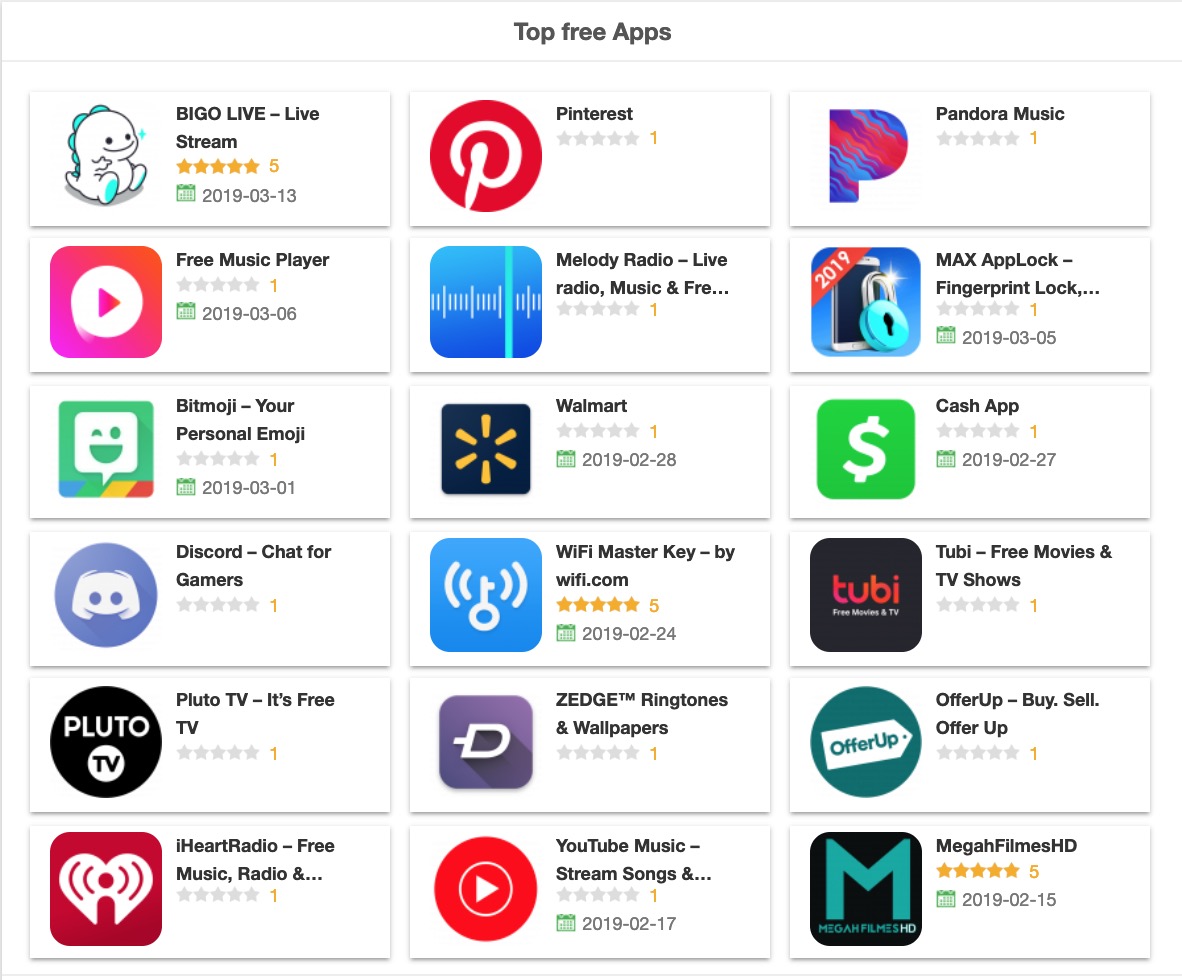The image size is (1182, 980).
Task: Open the WiFi Master Key icon
Action: (x=485, y=595)
